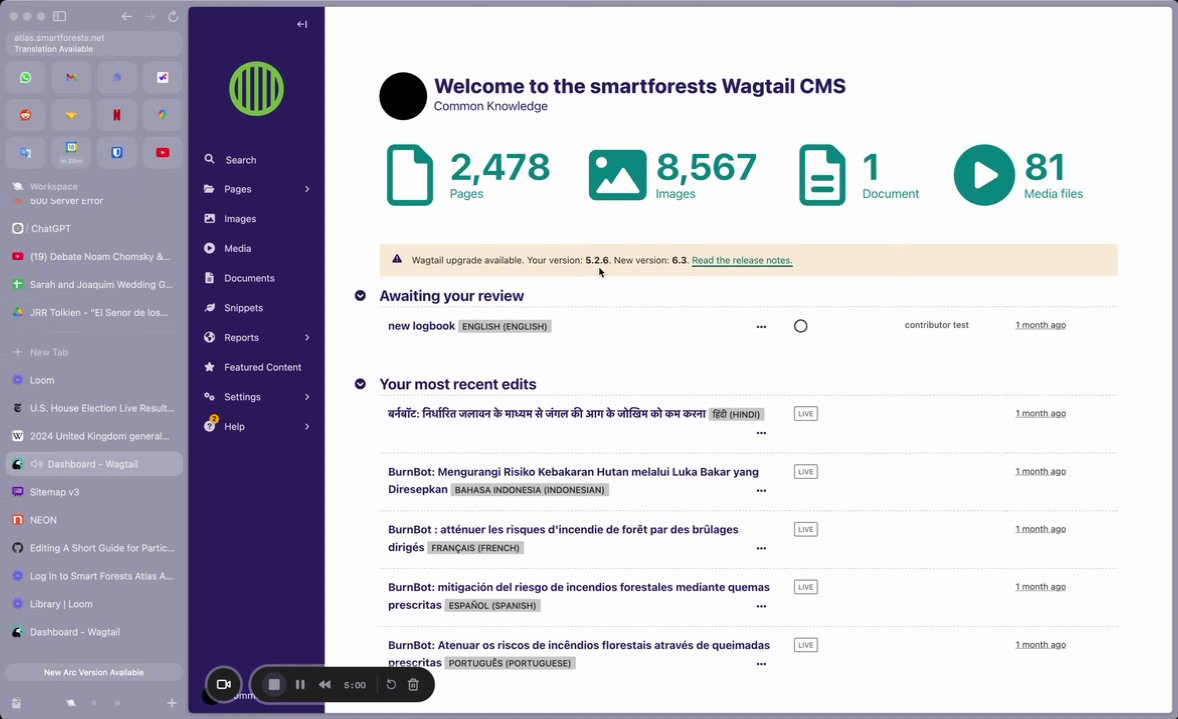Click New Arc Version Available banner
This screenshot has width=1178, height=719.
point(94,672)
